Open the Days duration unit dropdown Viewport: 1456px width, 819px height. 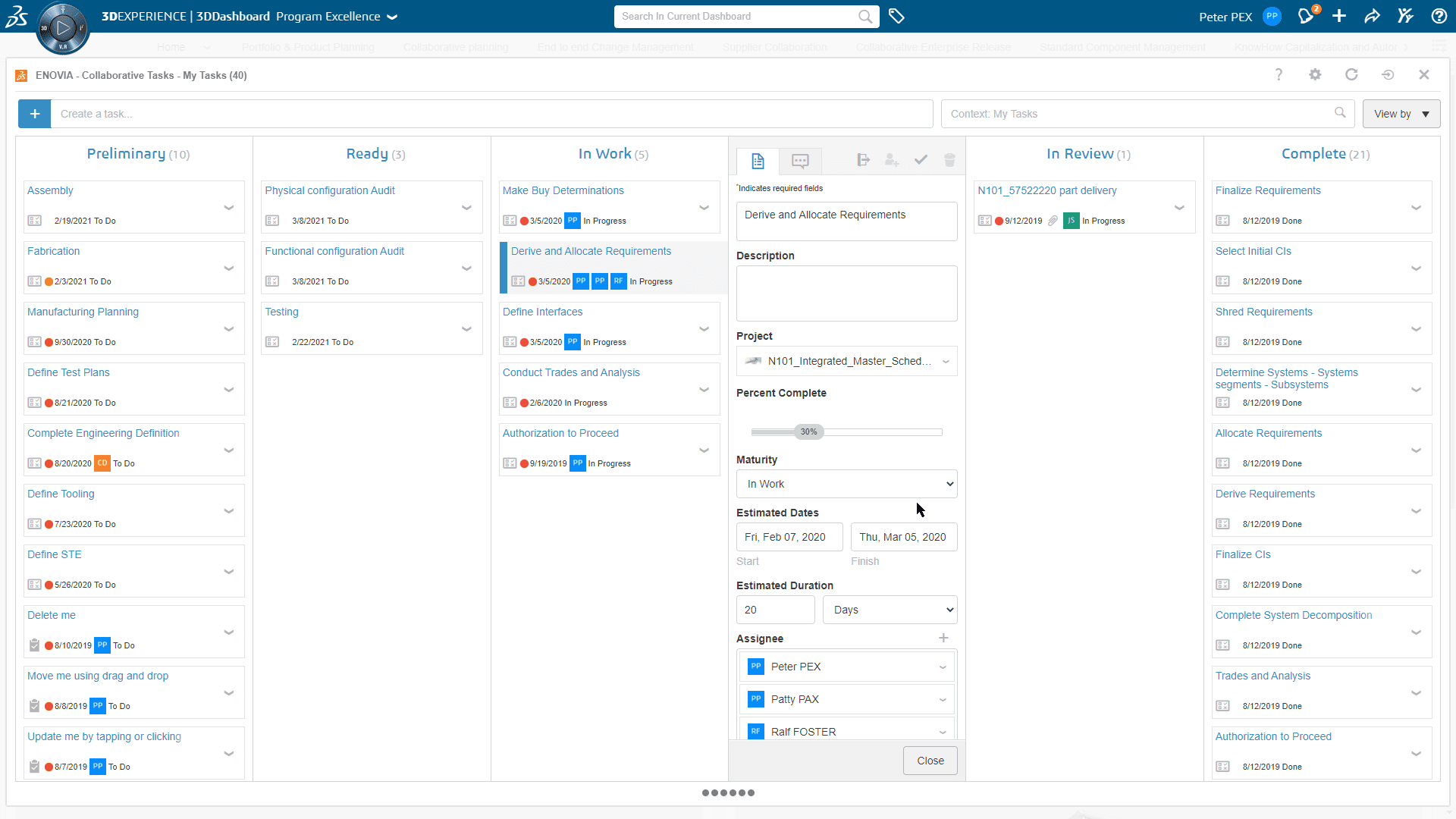890,610
